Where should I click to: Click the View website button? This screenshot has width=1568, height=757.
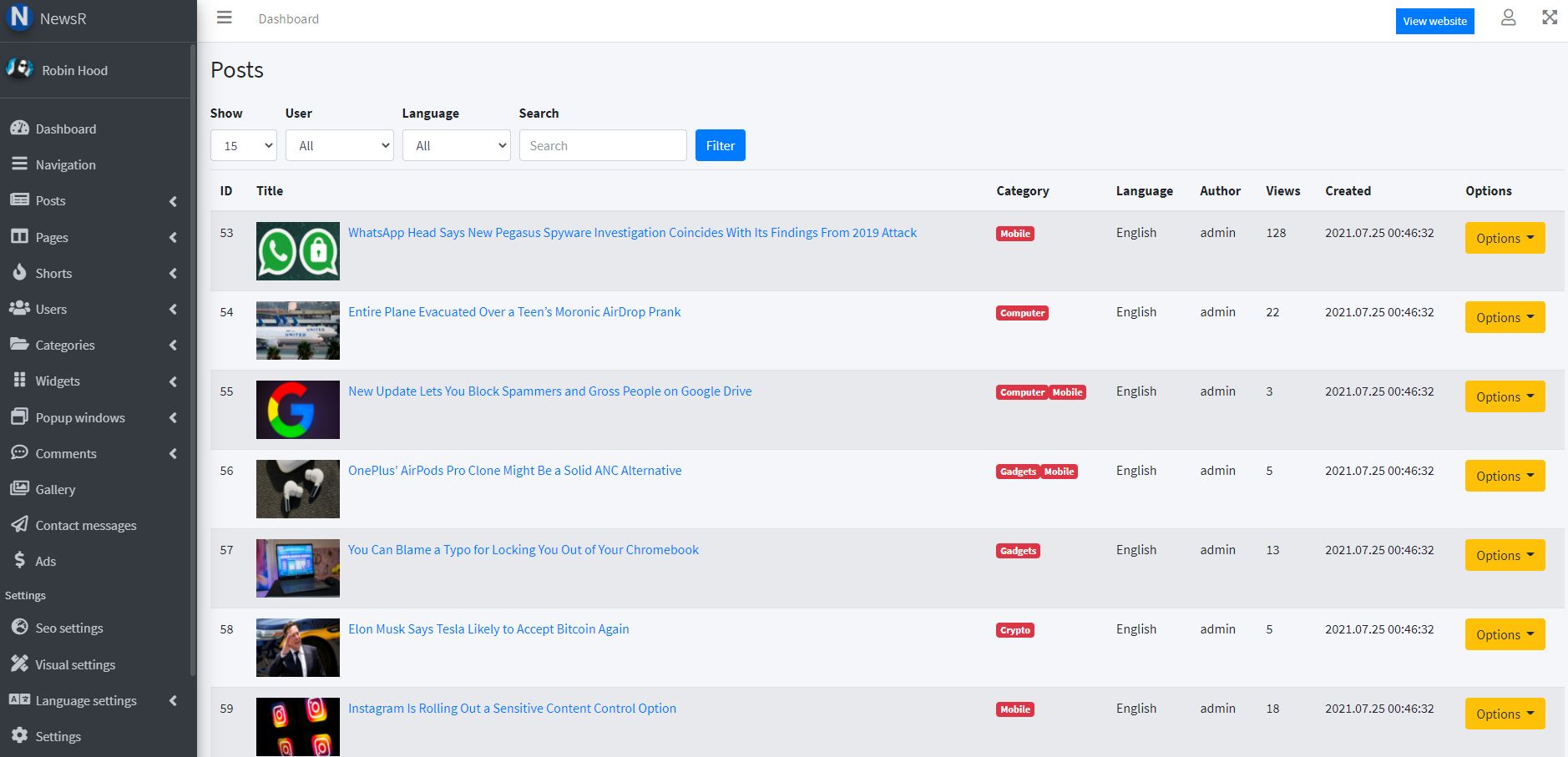[x=1434, y=21]
